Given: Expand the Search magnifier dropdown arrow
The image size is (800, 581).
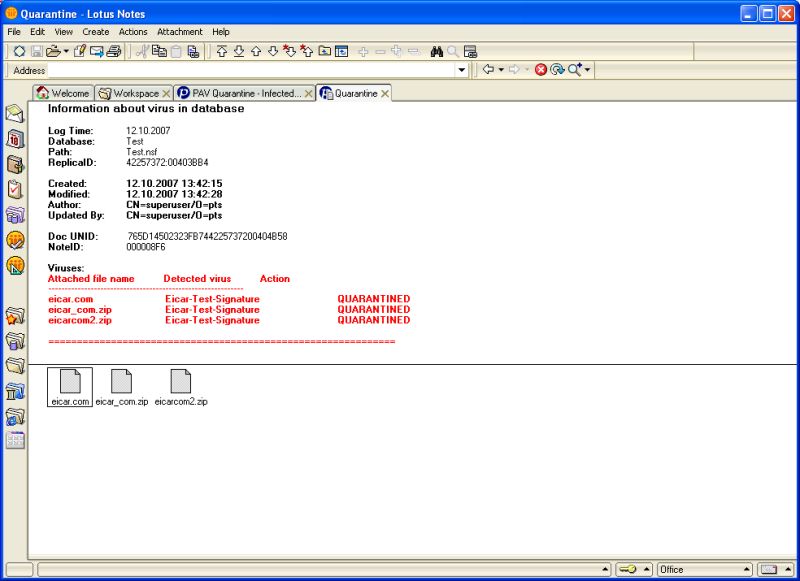Looking at the screenshot, I should click(x=587, y=69).
